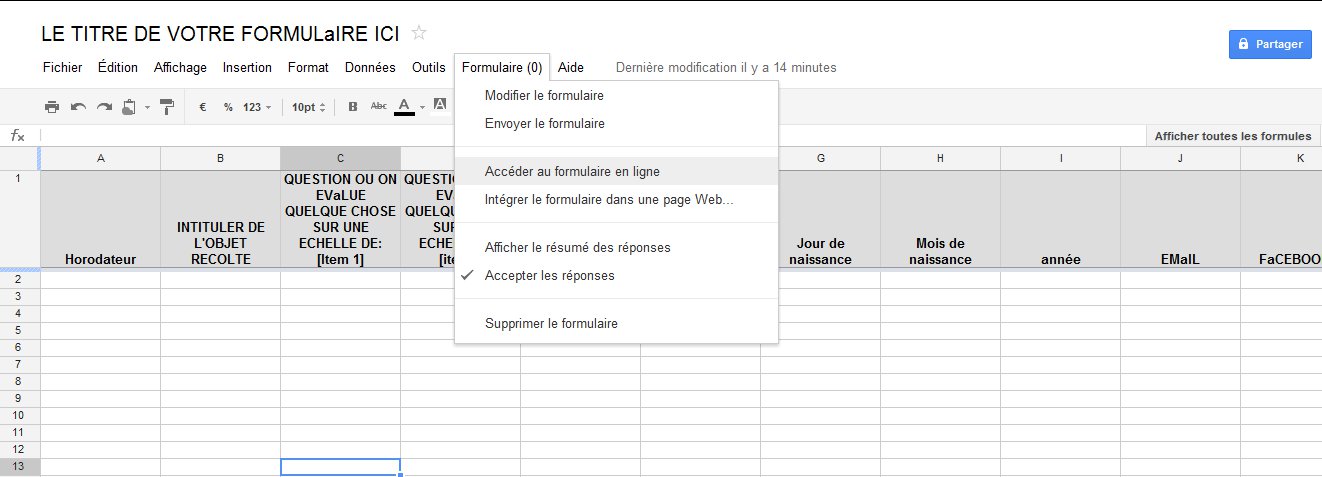The width and height of the screenshot is (1322, 477).
Task: Format cell as euro currency
Action: [202, 107]
